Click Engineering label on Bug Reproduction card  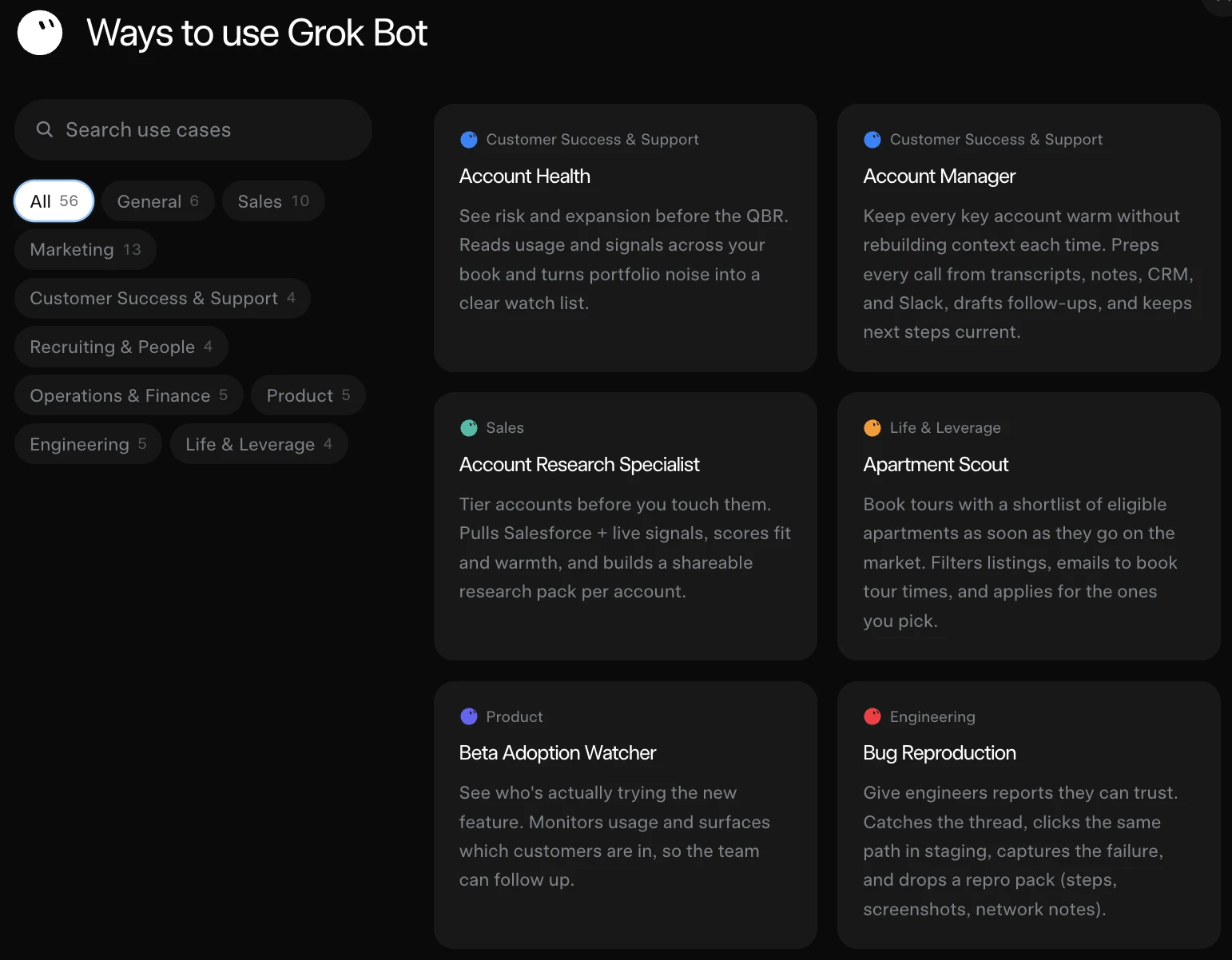tap(932, 716)
